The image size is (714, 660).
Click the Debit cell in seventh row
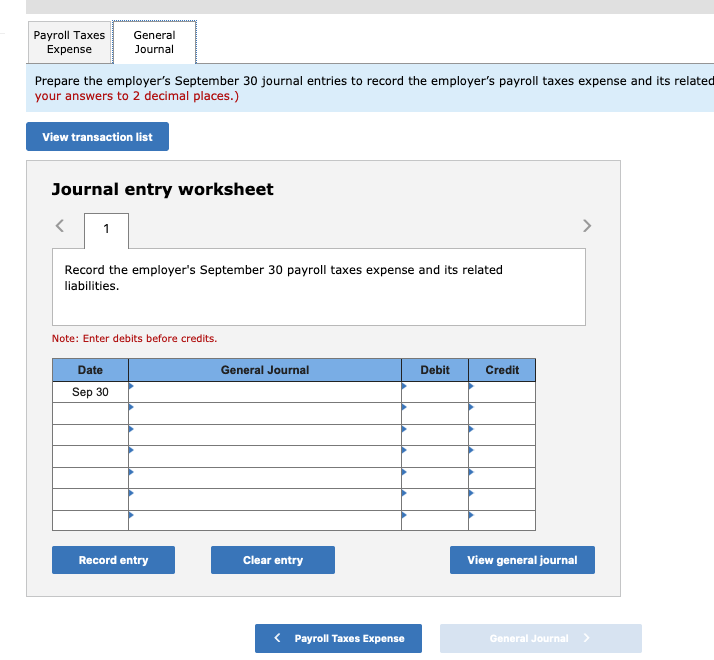tap(435, 520)
